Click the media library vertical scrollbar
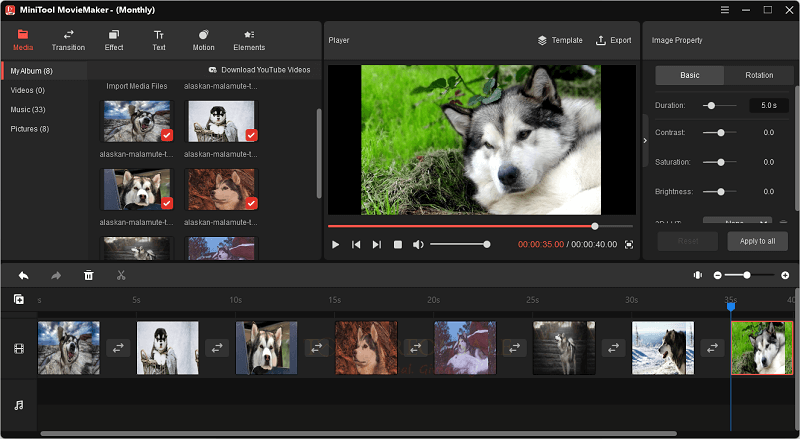 [x=319, y=153]
